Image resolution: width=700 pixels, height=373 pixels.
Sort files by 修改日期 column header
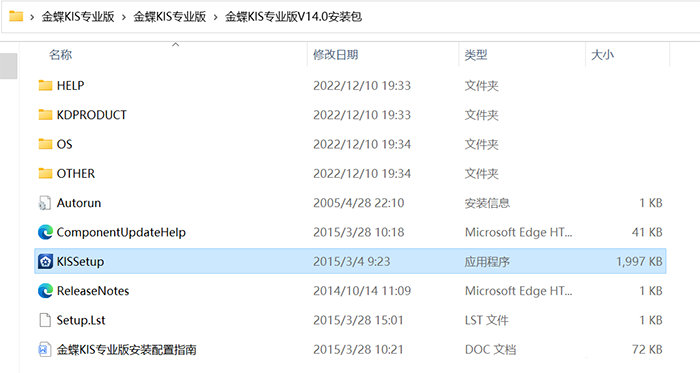coord(336,55)
